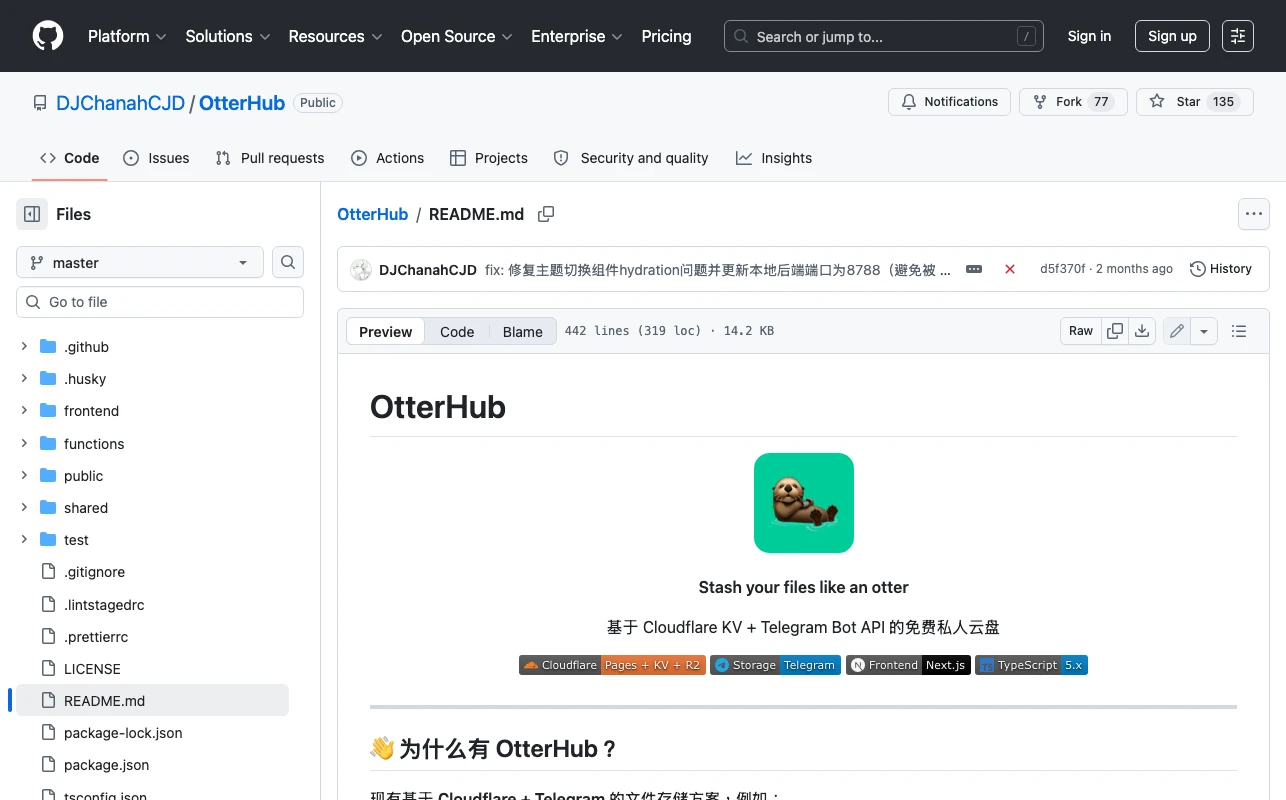Expand the functions folder

coord(25,443)
